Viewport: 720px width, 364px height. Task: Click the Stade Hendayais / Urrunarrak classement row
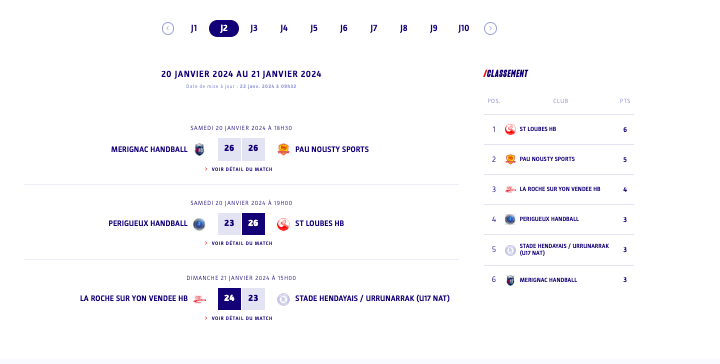click(x=559, y=250)
